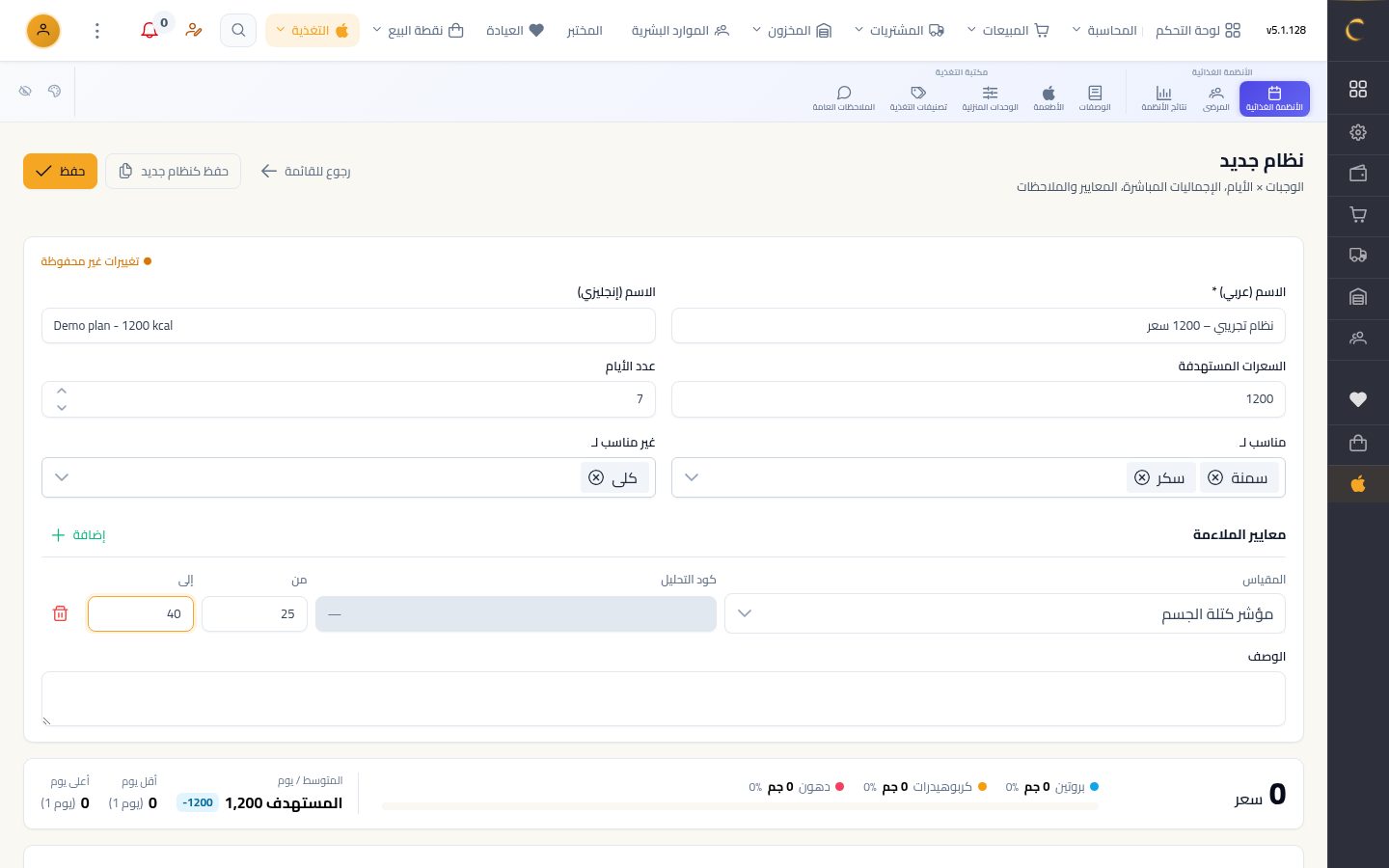Remove the سكر tag
This screenshot has width=1389, height=868.
coord(1142,478)
